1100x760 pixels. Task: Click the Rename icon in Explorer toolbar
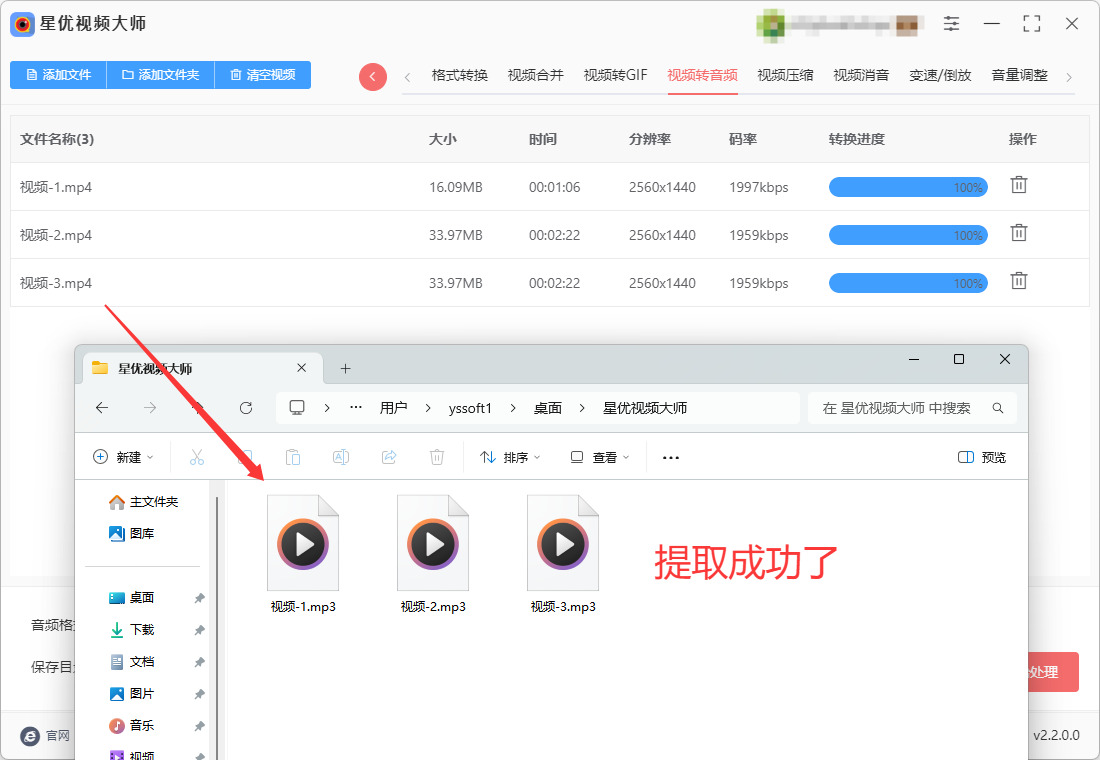click(x=341, y=458)
